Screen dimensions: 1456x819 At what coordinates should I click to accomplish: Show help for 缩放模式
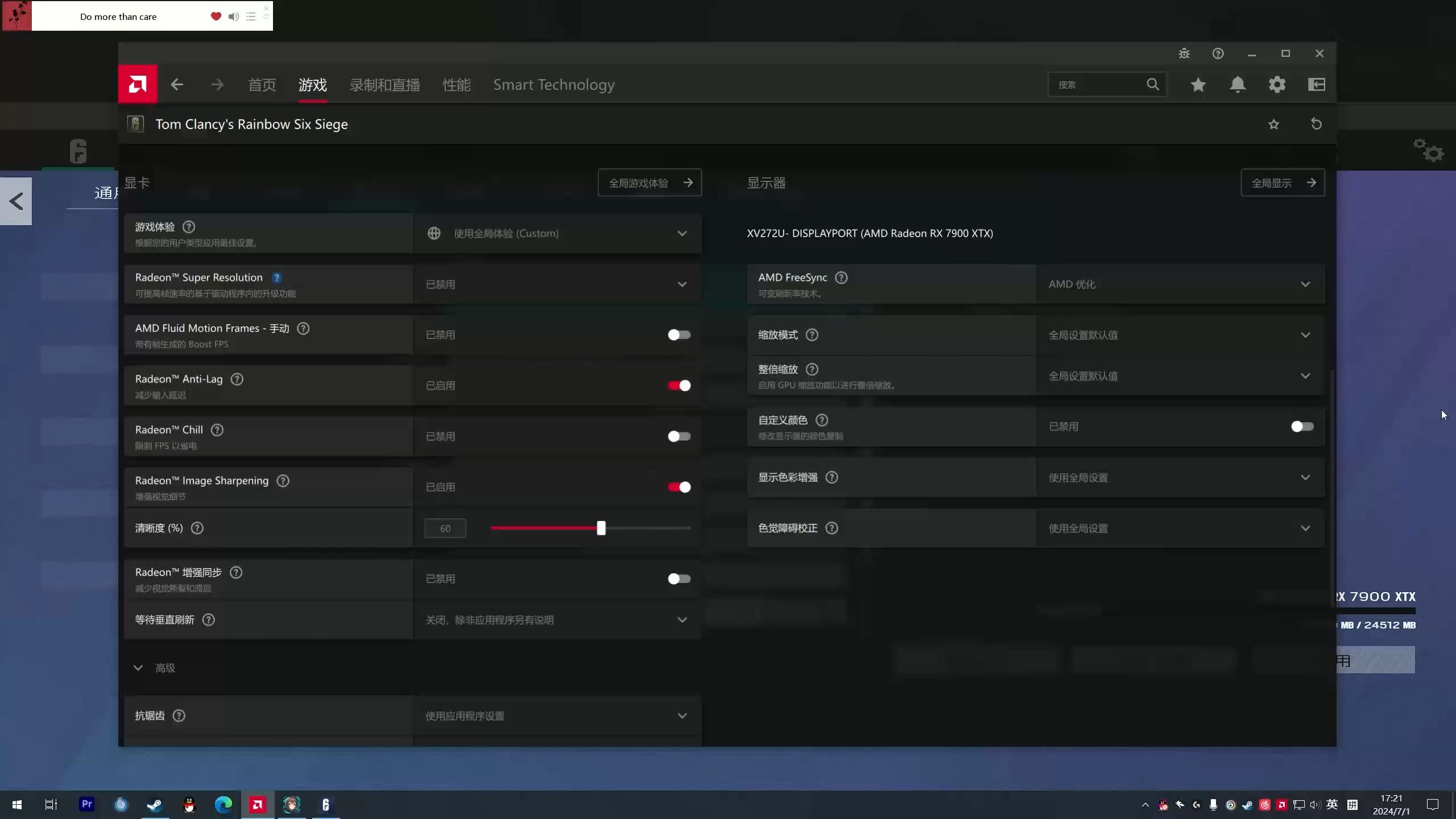(x=812, y=335)
